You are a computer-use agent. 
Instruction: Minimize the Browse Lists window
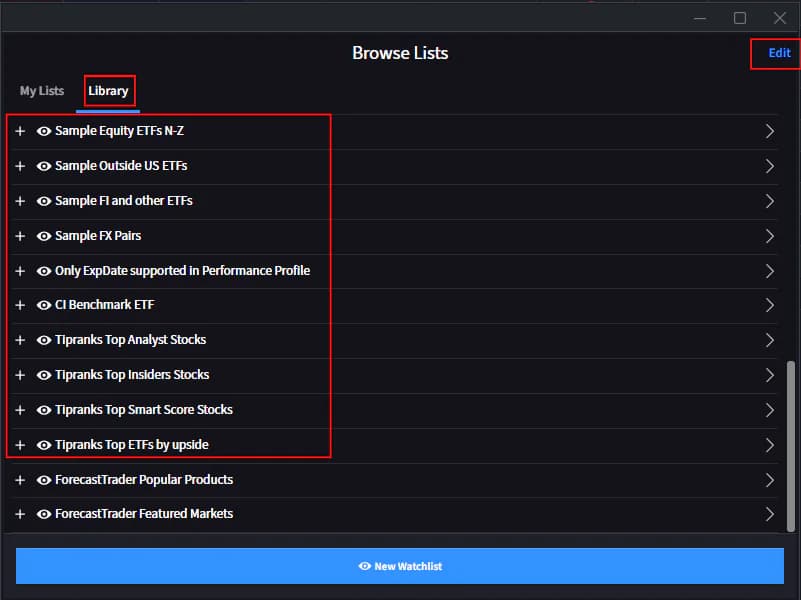click(700, 18)
